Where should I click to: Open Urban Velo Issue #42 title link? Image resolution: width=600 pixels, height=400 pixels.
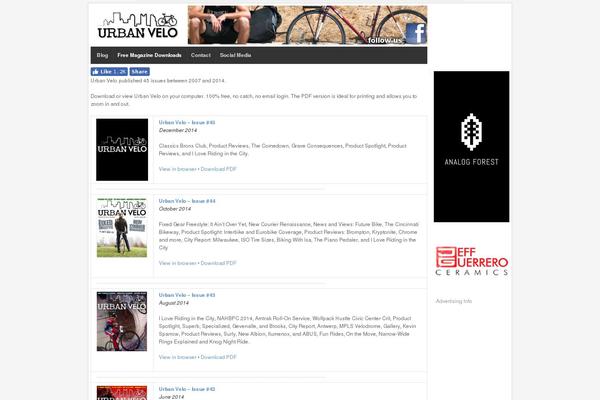pyautogui.click(x=187, y=389)
